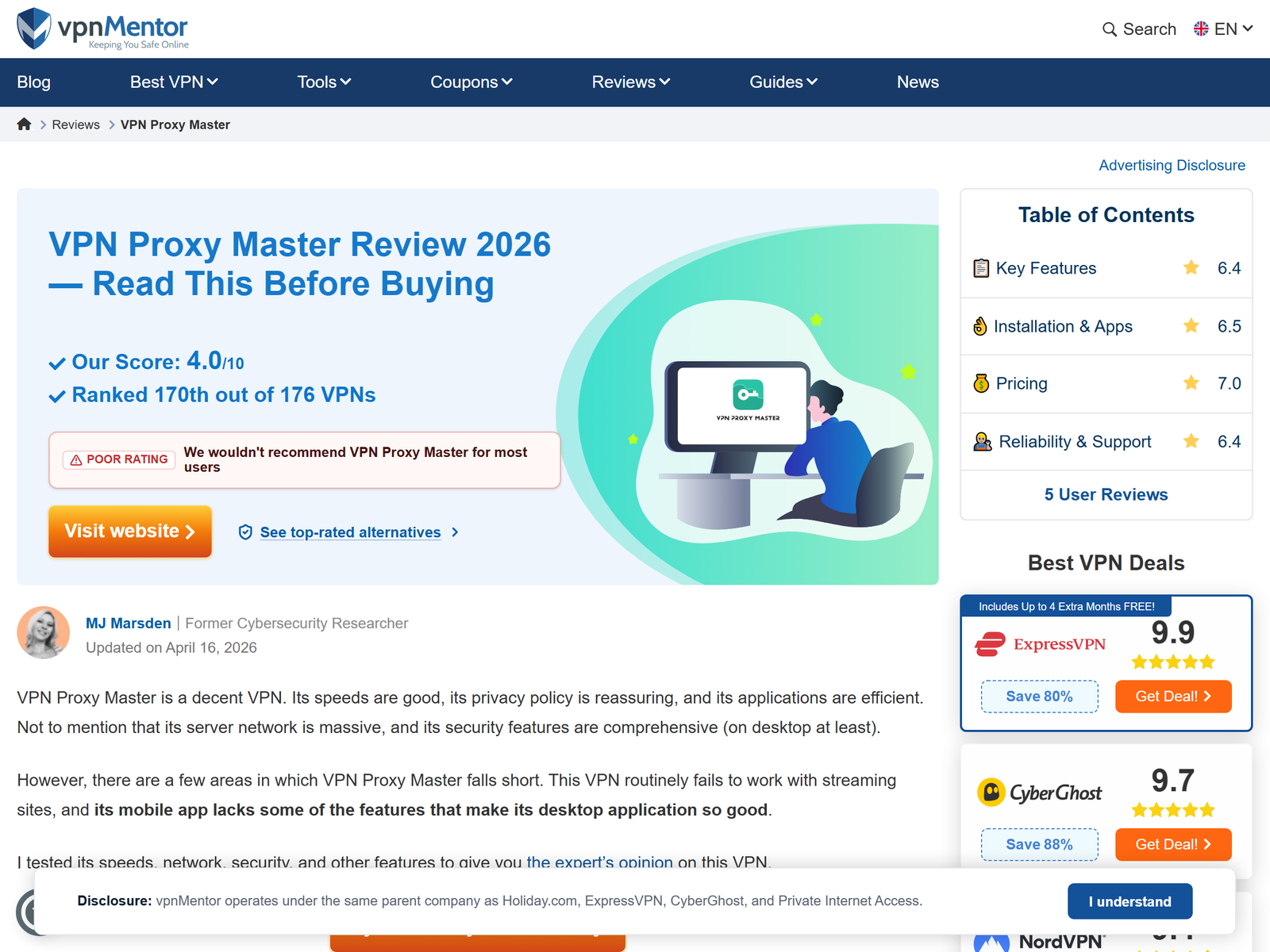Click the Reliability & Support icon

click(983, 442)
